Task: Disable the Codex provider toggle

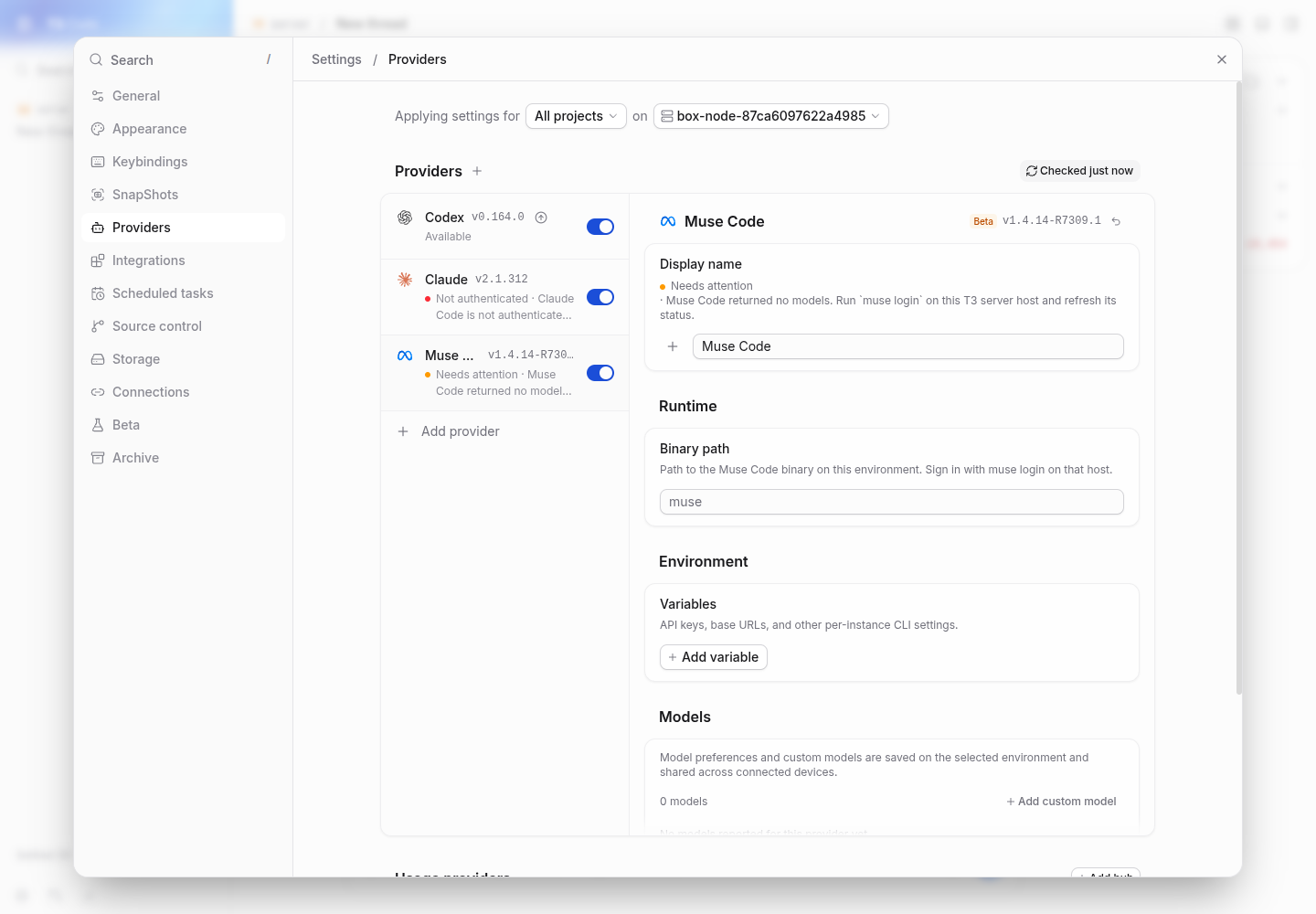Action: click(x=600, y=227)
